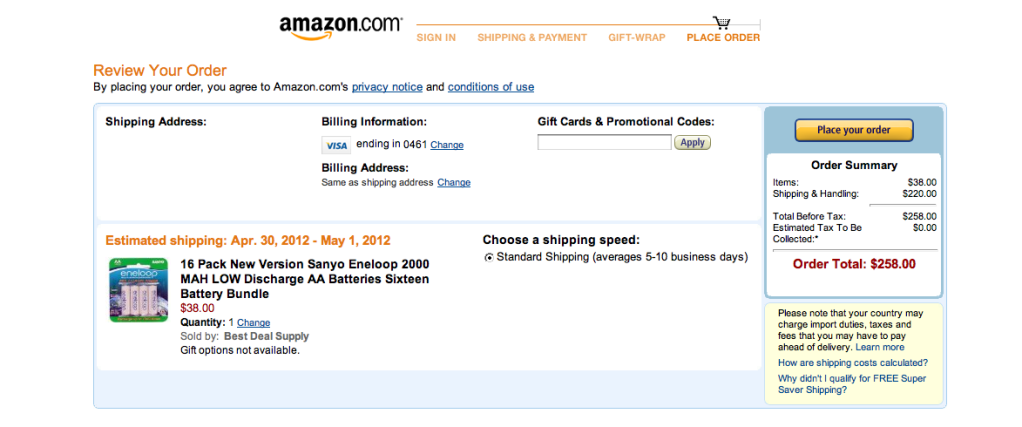Select the Place Order step
Screen dimensions: 1022x427
click(723, 38)
